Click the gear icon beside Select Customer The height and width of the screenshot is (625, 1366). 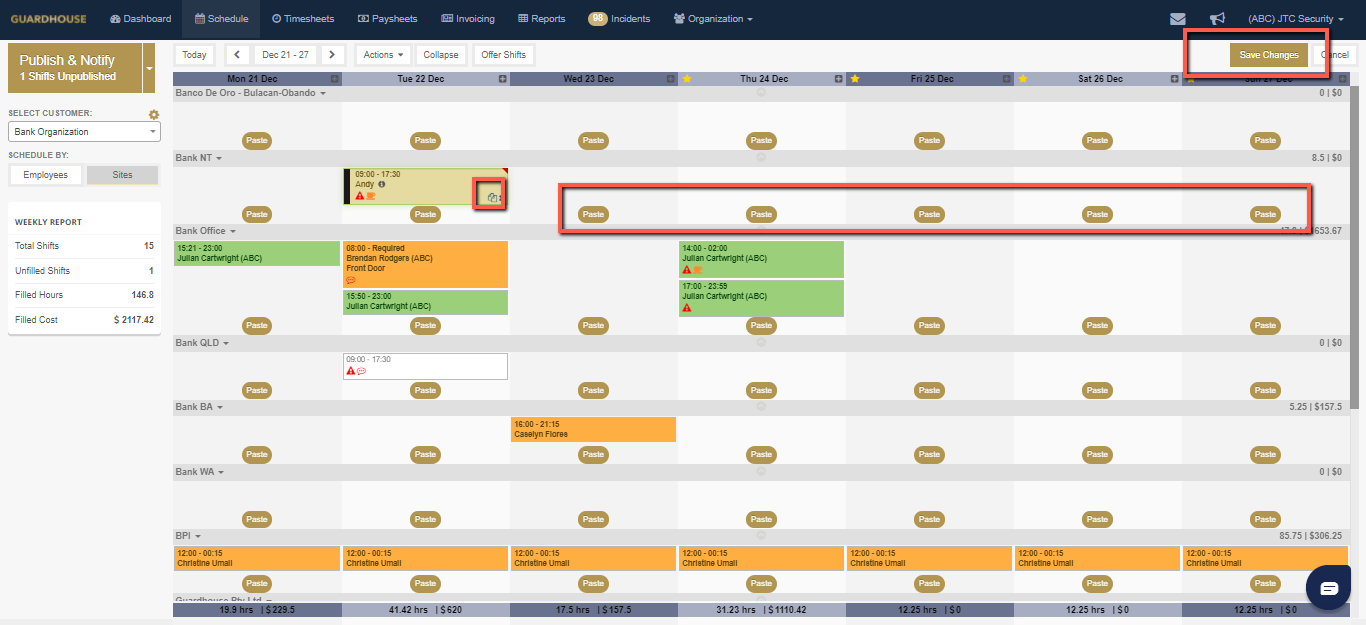click(x=154, y=115)
